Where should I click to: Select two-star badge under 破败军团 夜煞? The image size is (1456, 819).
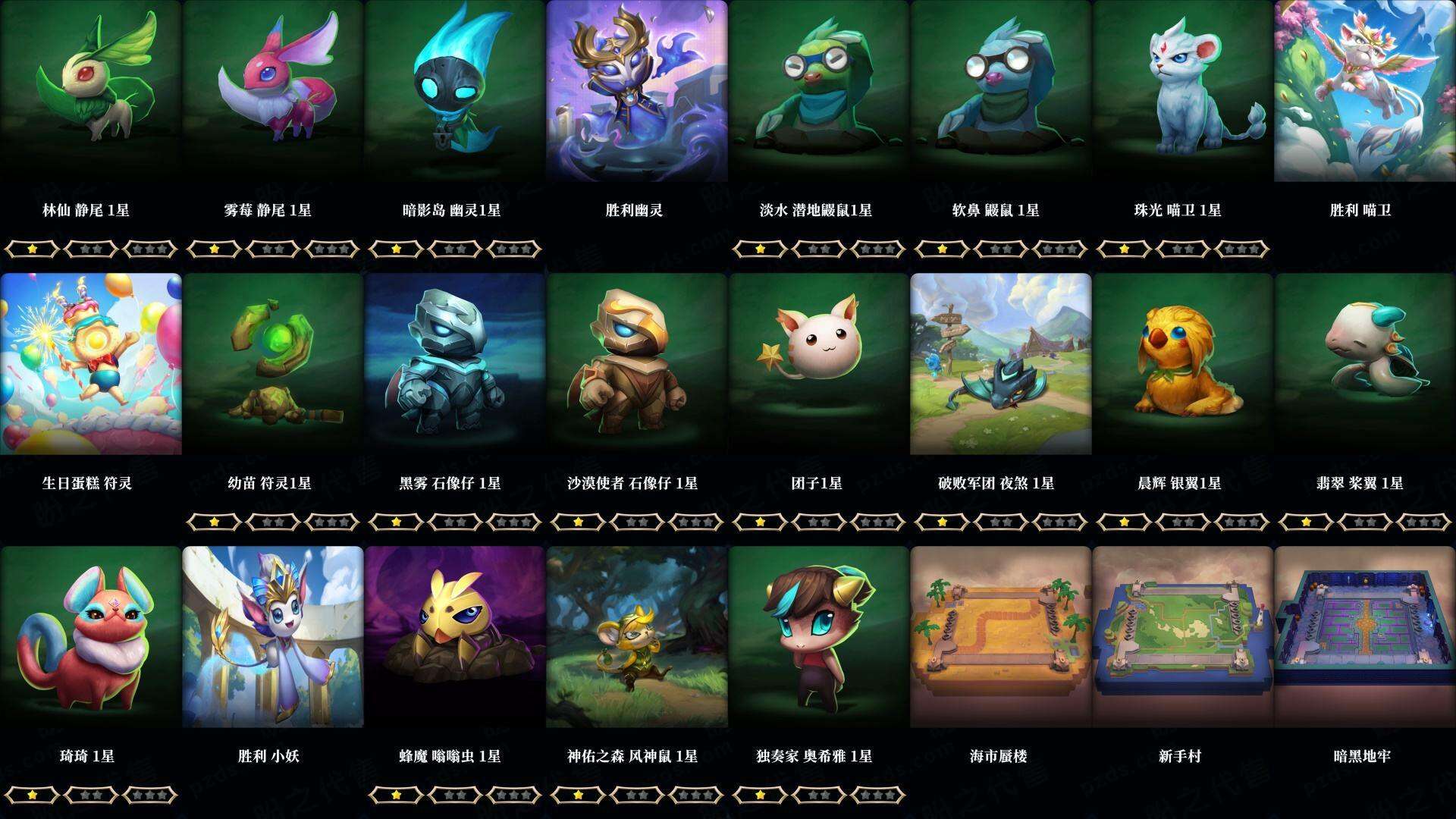(1001, 522)
